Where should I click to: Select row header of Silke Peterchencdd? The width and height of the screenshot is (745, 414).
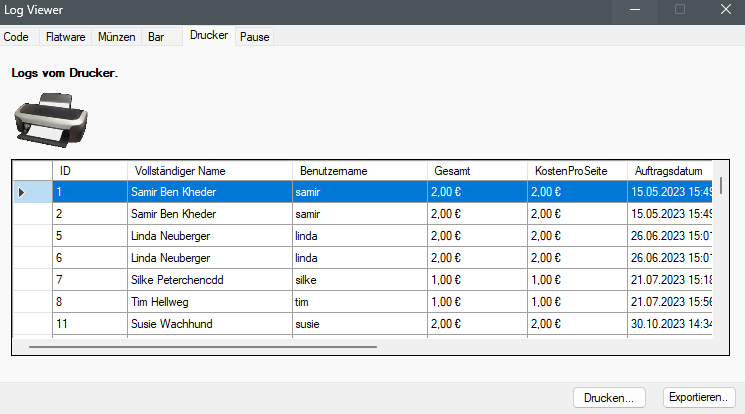click(33, 280)
